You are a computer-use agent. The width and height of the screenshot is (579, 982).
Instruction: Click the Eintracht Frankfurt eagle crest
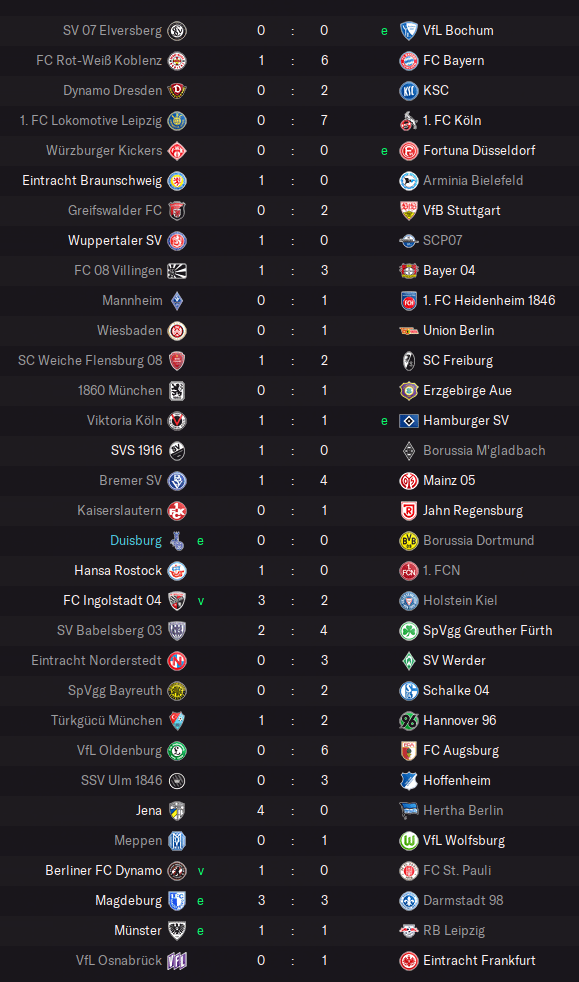tap(408, 961)
